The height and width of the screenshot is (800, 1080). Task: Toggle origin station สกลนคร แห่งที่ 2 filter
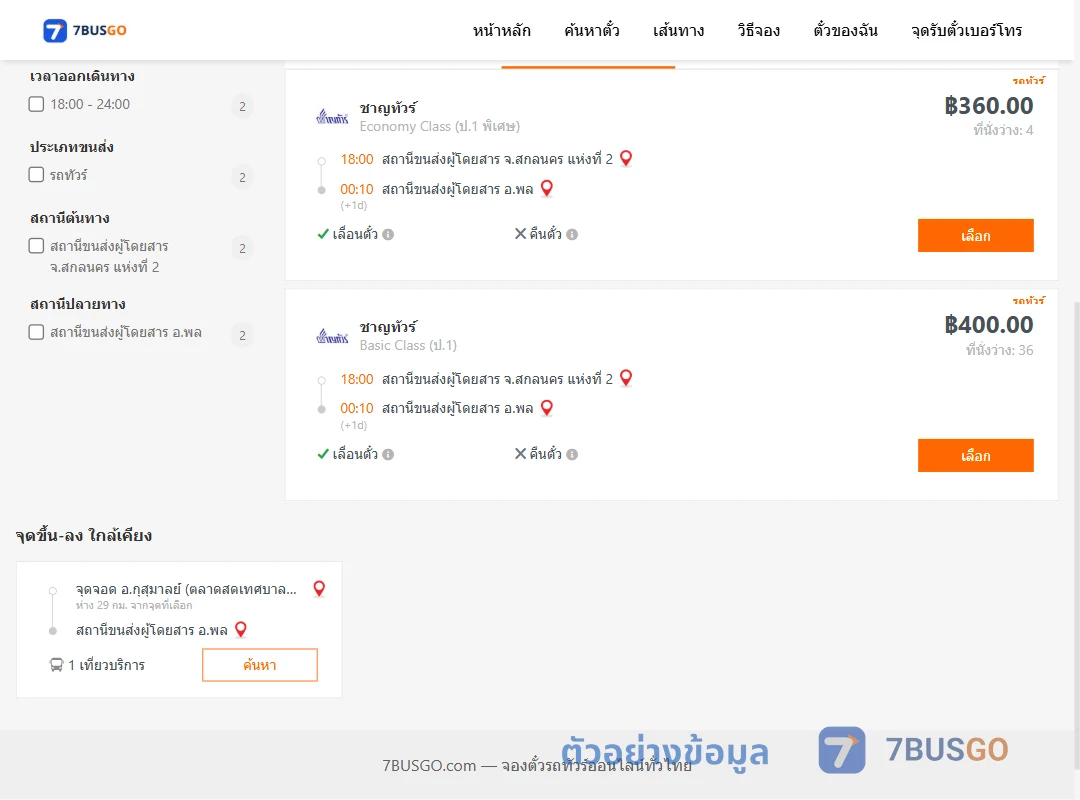pyautogui.click(x=37, y=246)
